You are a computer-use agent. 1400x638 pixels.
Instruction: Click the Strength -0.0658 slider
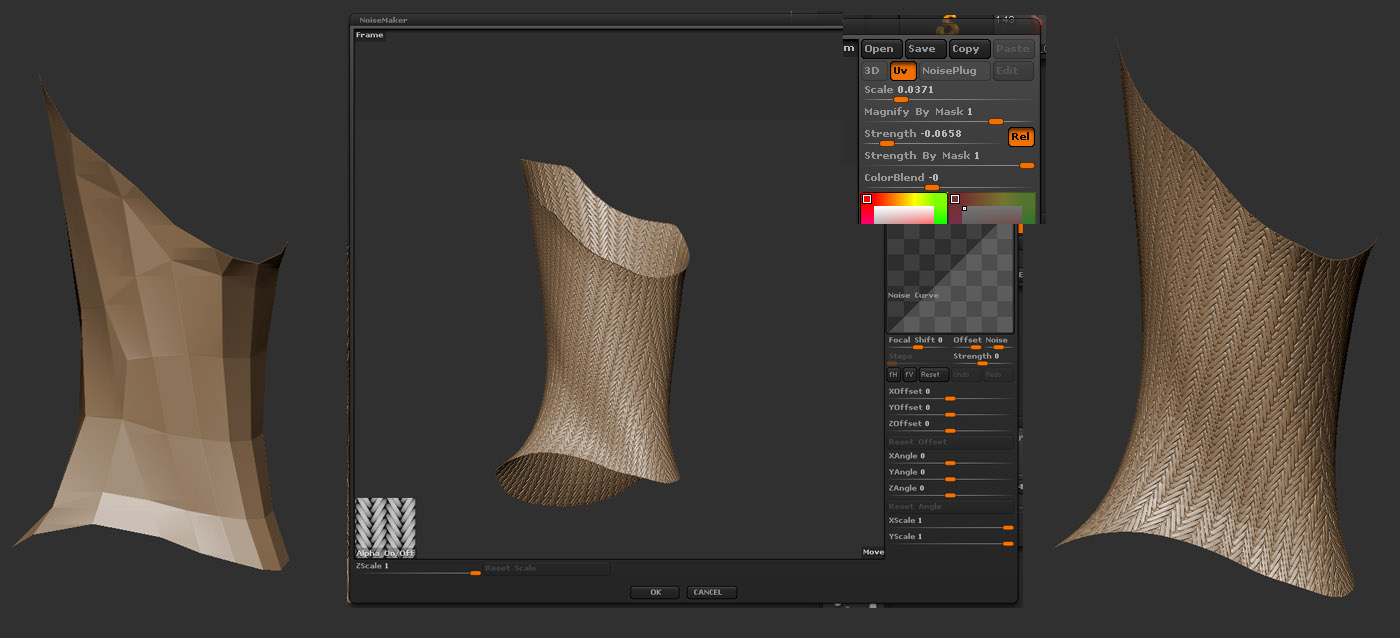point(933,137)
